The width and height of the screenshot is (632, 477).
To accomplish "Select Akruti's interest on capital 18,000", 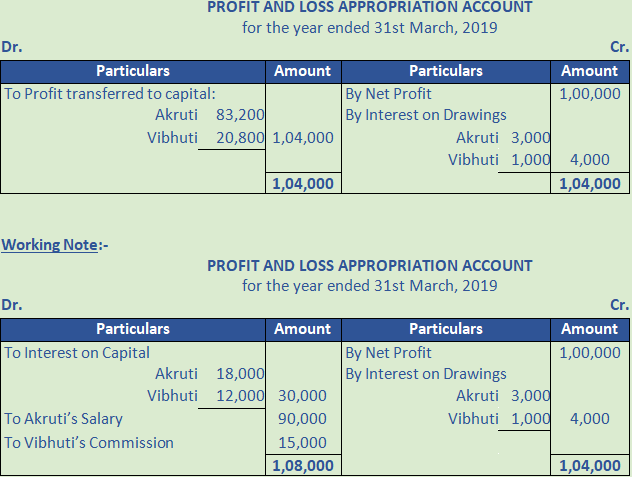I will pos(239,374).
